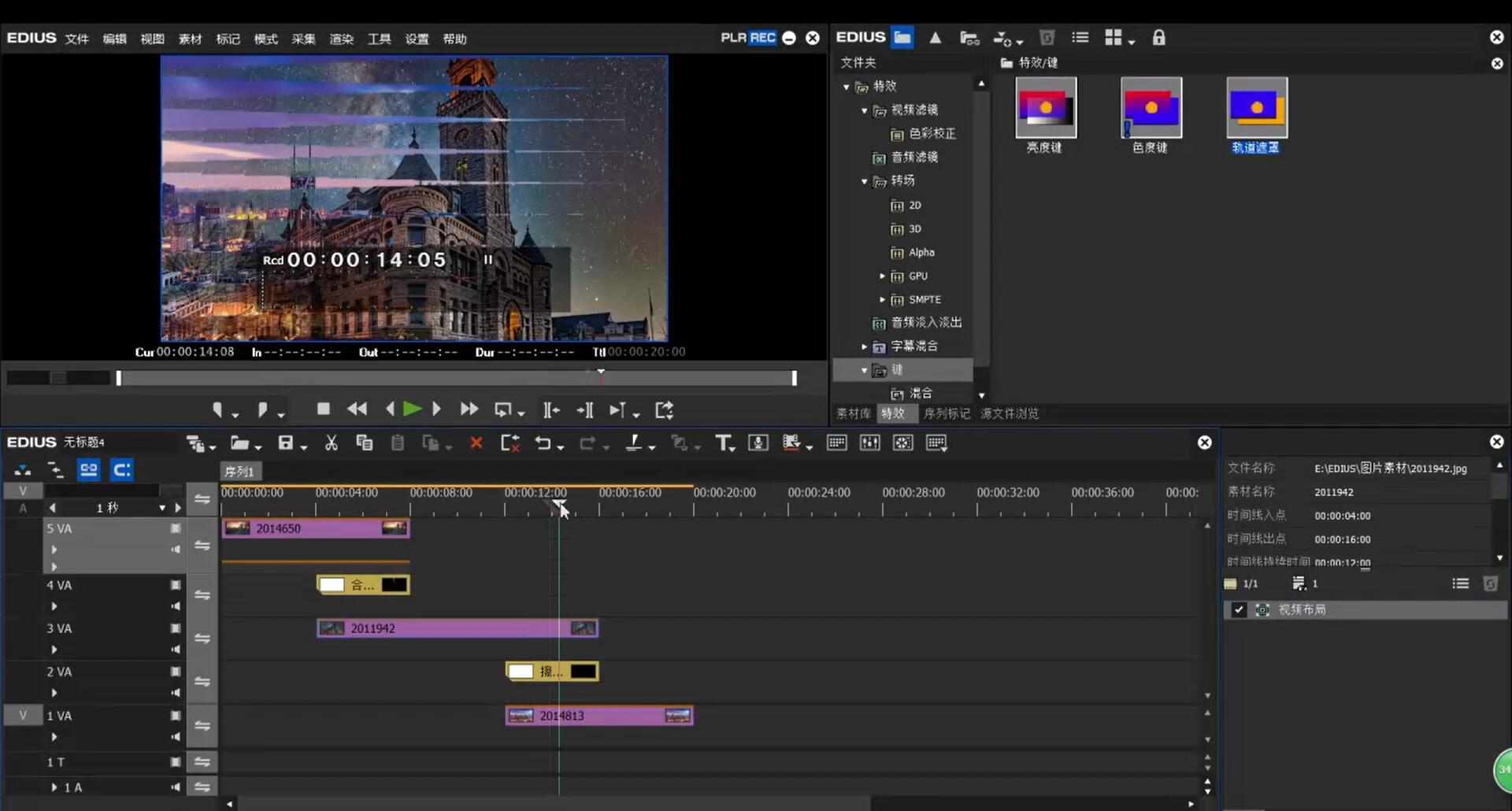Collapse the 视频滤镜 folder

coord(865,110)
